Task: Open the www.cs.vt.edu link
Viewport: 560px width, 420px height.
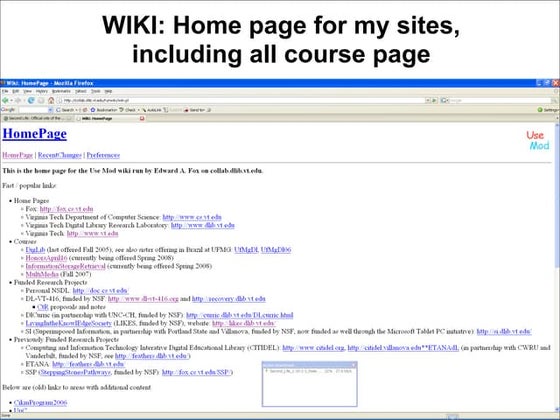Action: pyautogui.click(x=192, y=217)
